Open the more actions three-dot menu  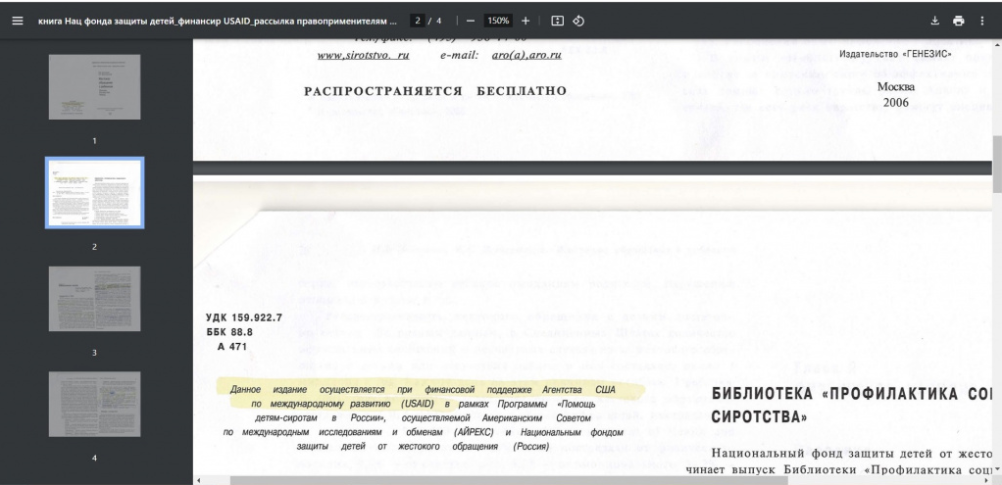coord(982,20)
